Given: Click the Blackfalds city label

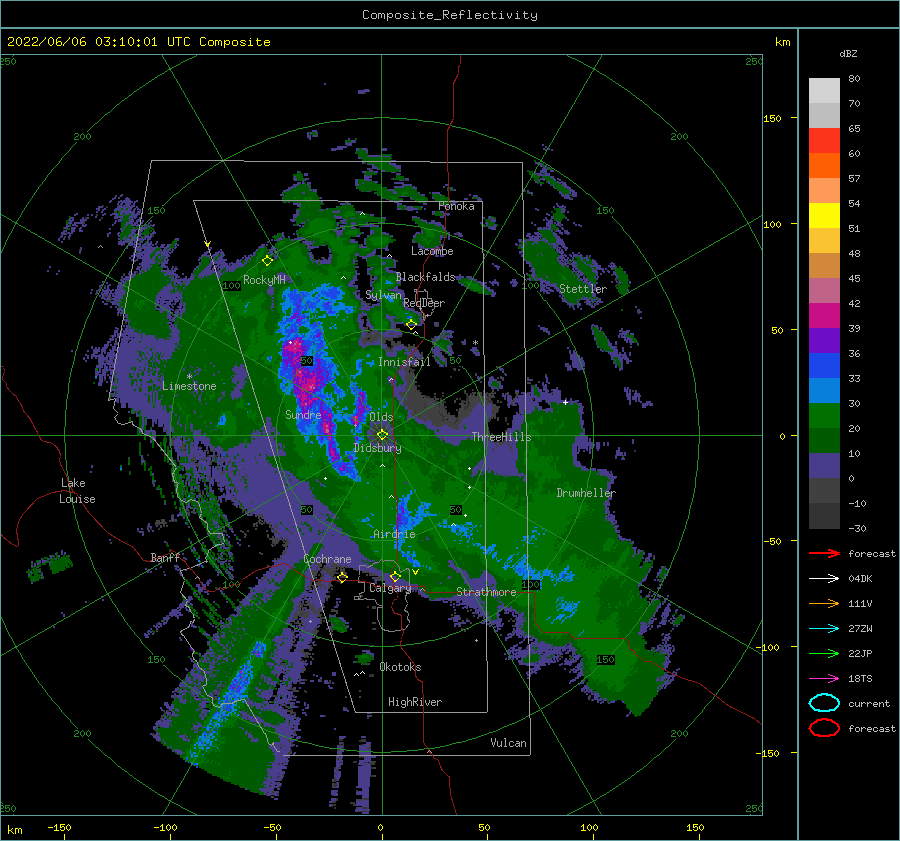Looking at the screenshot, I should coord(425,277).
